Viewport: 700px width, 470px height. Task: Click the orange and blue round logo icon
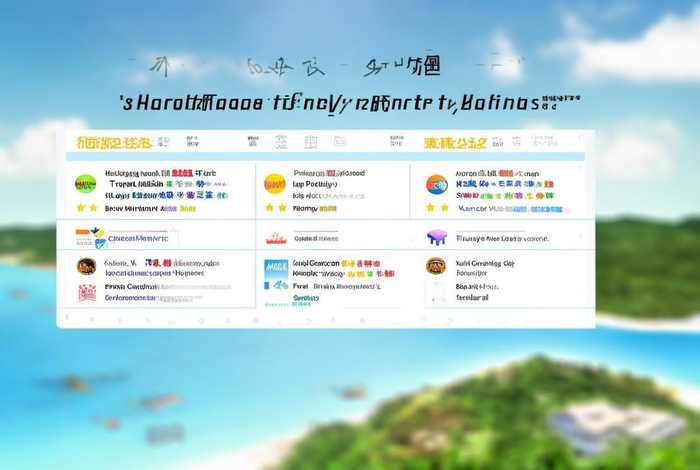click(437, 184)
